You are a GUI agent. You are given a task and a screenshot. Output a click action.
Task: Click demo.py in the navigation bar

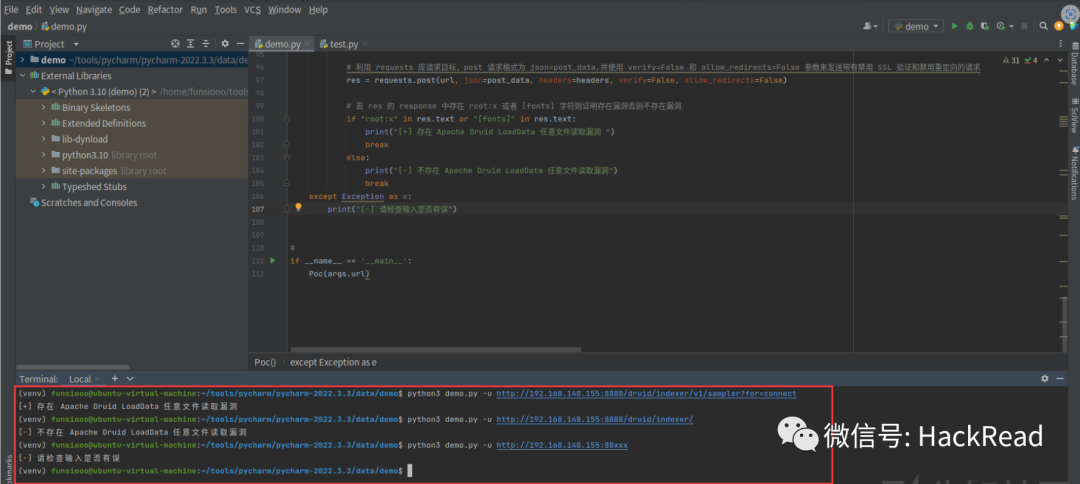pos(63,27)
